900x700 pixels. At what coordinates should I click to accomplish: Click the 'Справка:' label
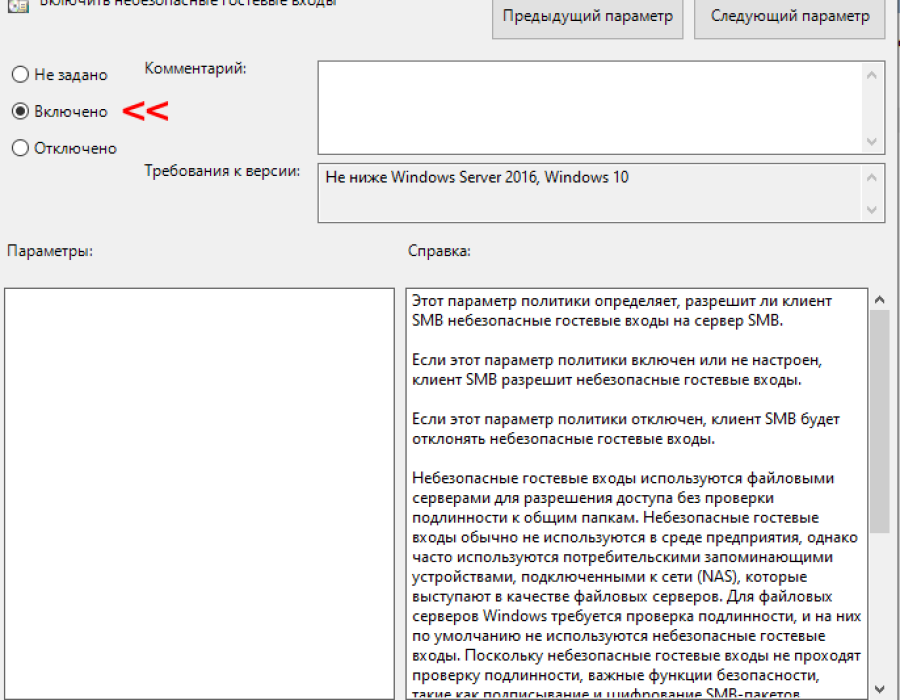pyautogui.click(x=439, y=251)
